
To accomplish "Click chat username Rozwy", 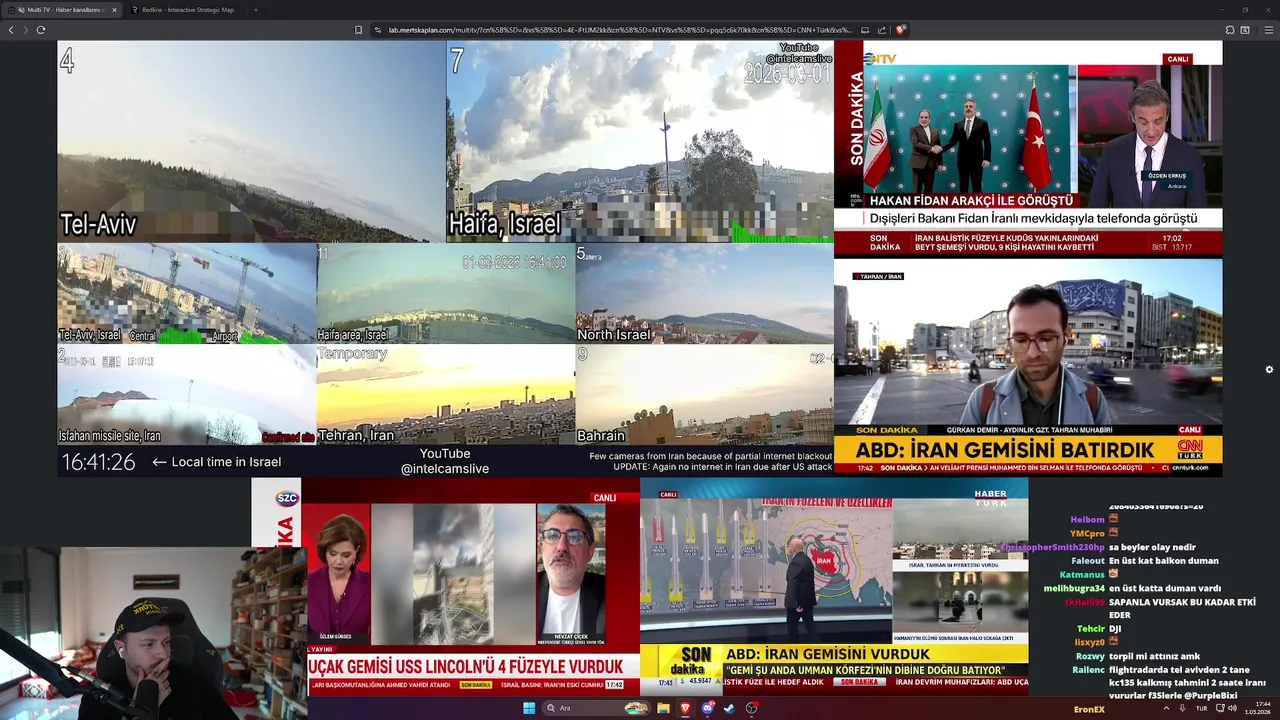I will 1090,656.
